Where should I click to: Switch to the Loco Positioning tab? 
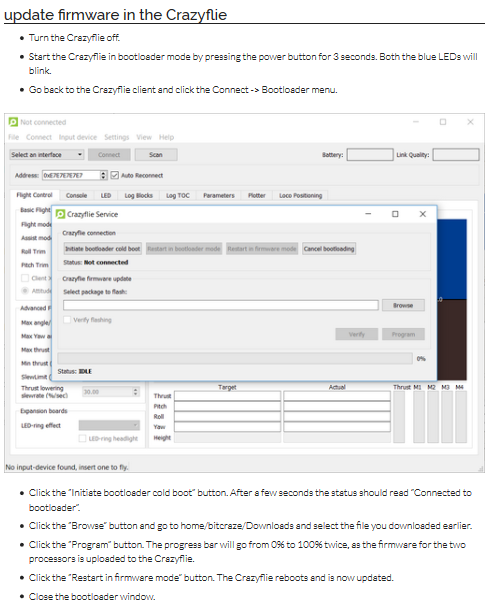(x=301, y=196)
